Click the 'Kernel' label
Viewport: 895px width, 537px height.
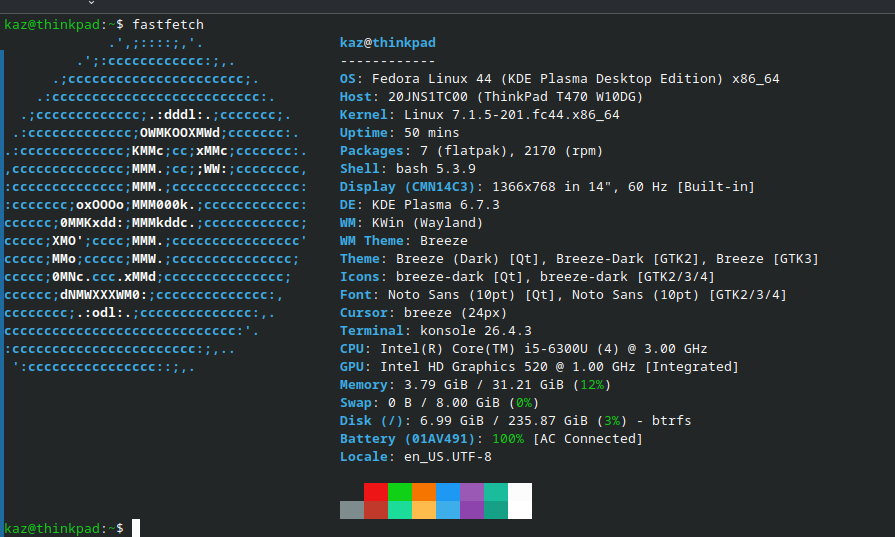[364, 115]
